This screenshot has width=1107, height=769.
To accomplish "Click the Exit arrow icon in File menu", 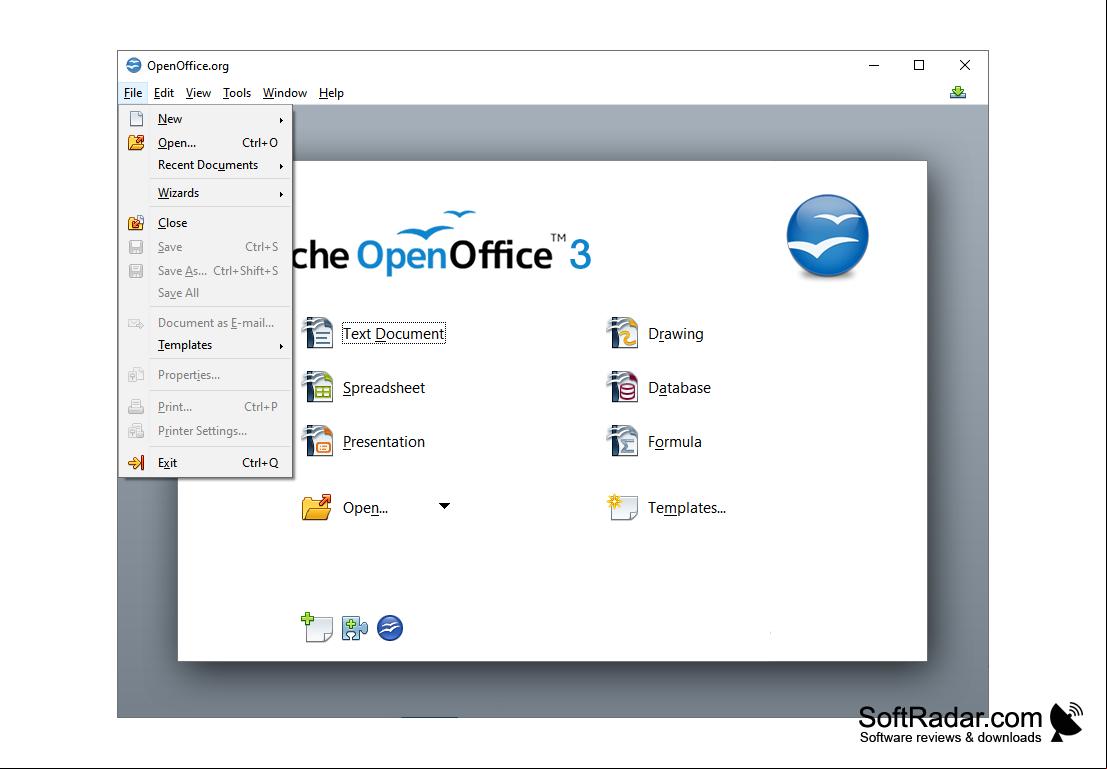I will click(136, 463).
